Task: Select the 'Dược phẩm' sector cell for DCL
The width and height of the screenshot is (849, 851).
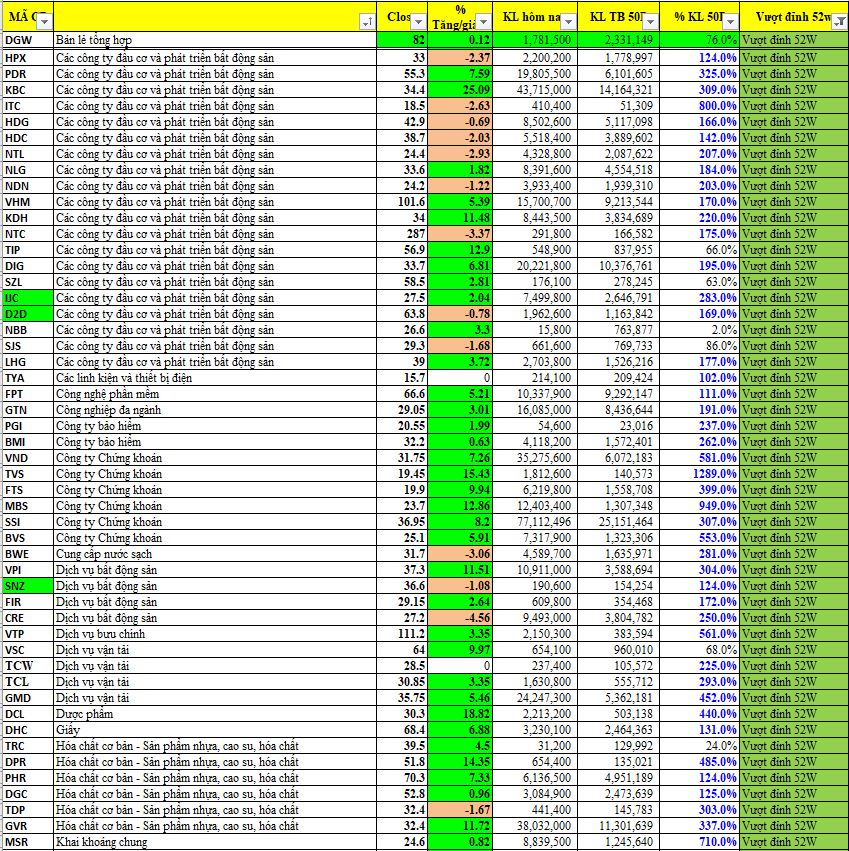Action: pos(217,714)
